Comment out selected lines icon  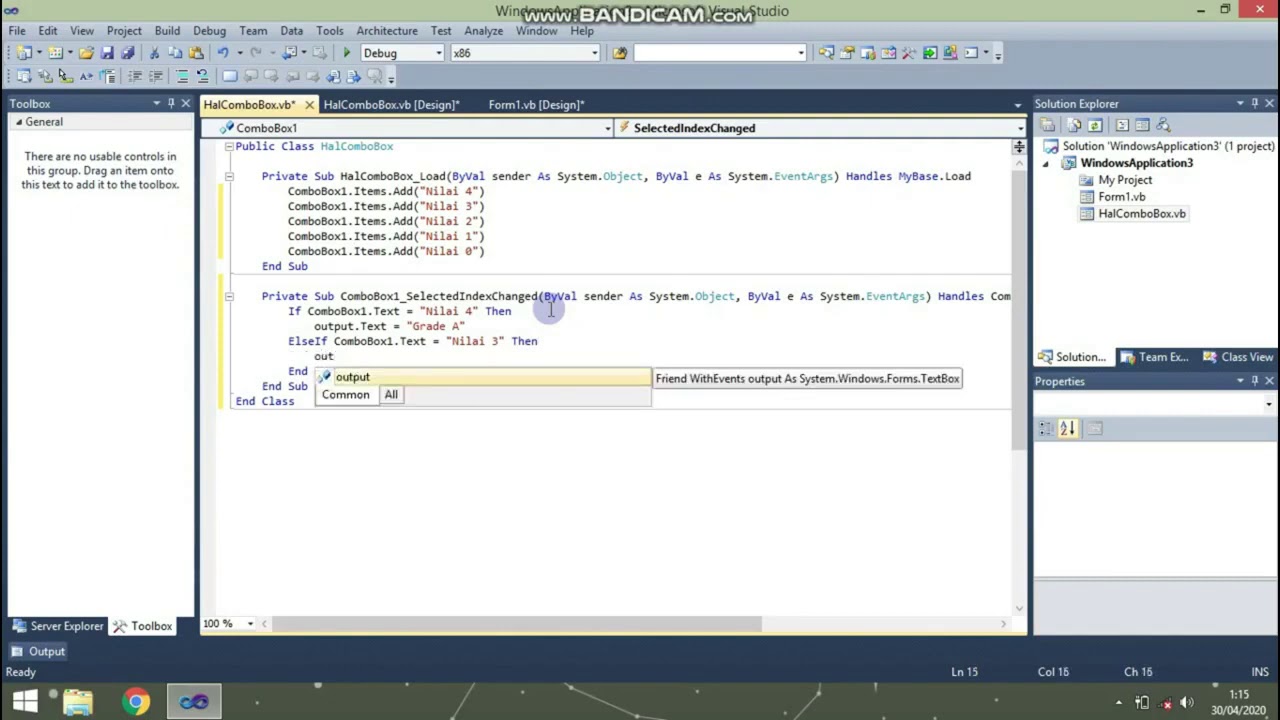182,76
